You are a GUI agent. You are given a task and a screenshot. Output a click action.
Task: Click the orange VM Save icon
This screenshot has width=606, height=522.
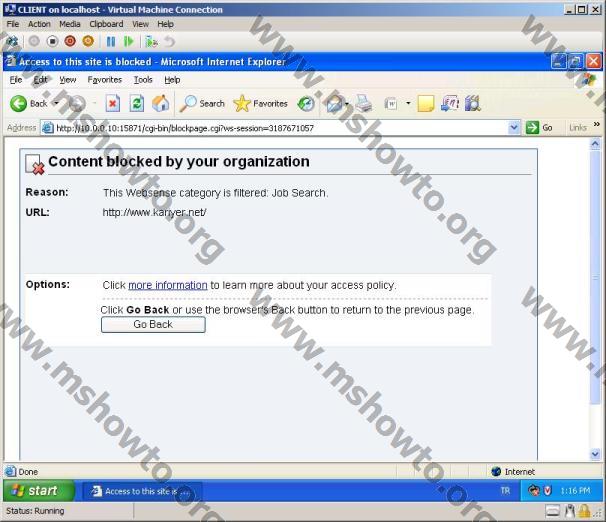coord(88,41)
